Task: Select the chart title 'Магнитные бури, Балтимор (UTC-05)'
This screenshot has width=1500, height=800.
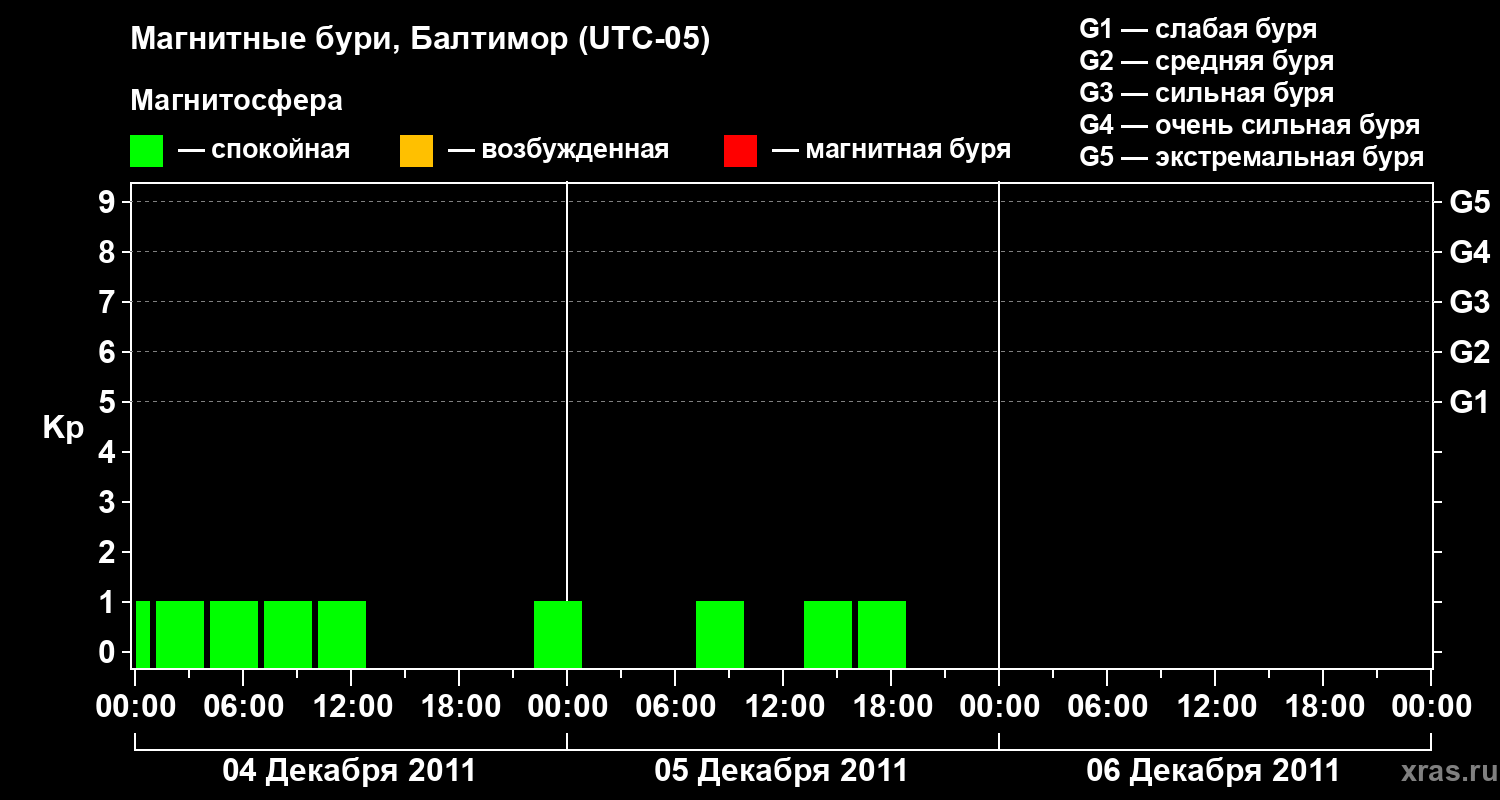Action: point(420,40)
